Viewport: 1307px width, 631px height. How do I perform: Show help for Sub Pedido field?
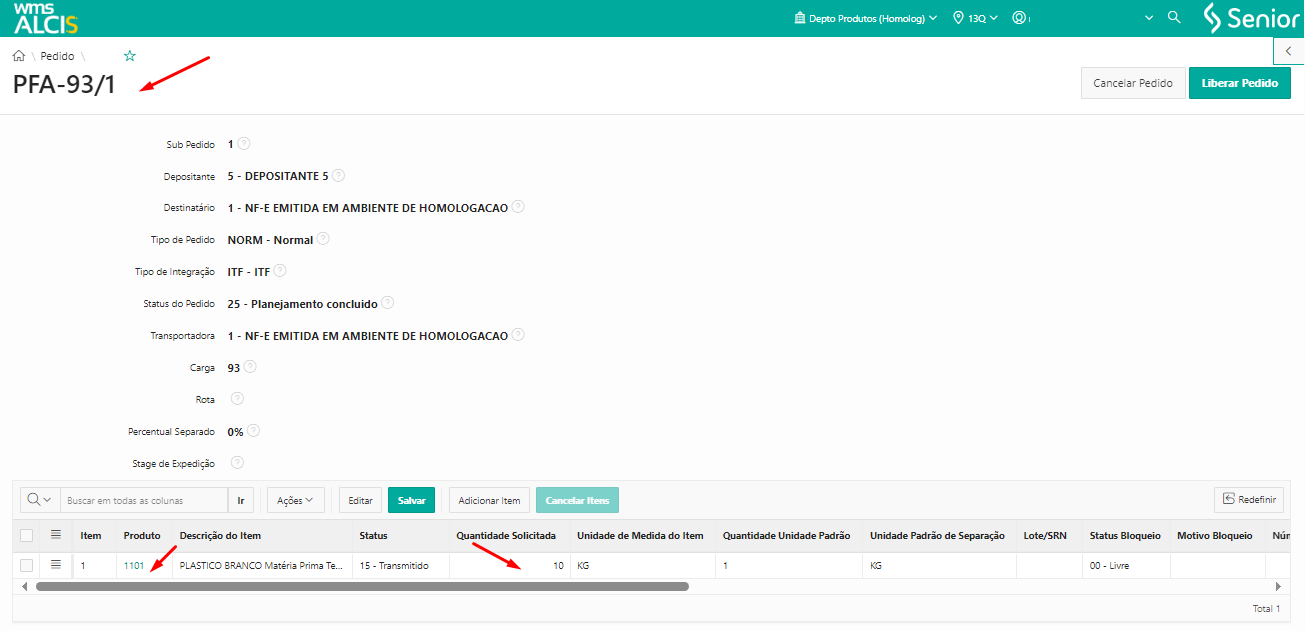[244, 144]
